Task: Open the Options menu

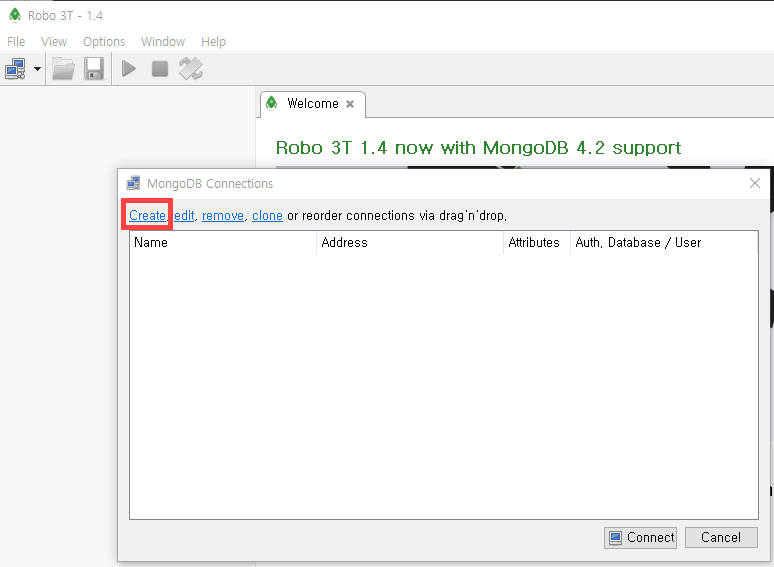Action: pos(104,41)
